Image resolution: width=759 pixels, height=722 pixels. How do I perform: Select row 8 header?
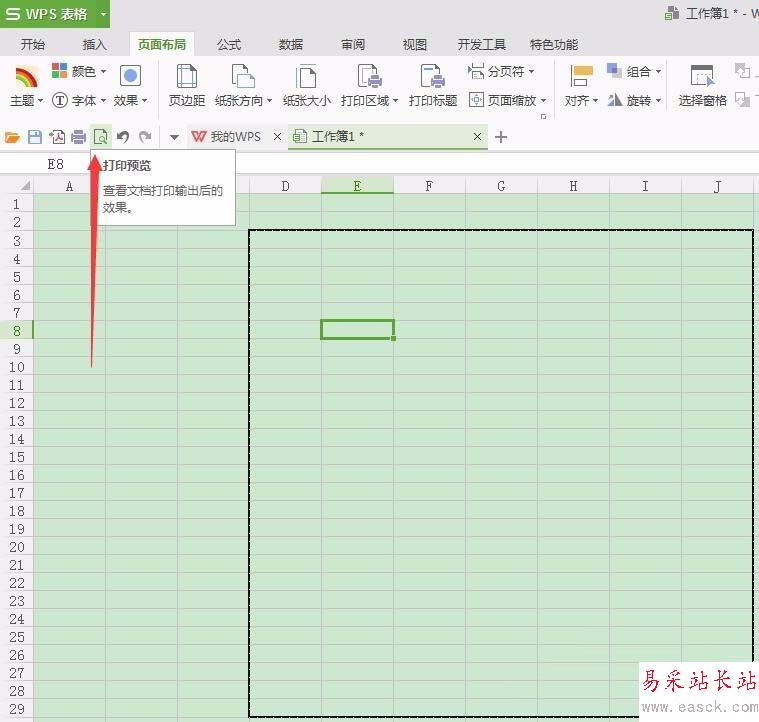[16, 331]
